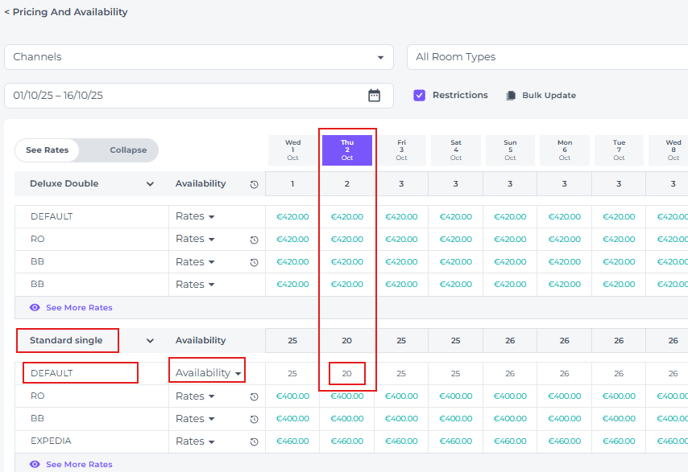Open the All Room Types dropdown
This screenshot has width=688, height=472.
[545, 57]
